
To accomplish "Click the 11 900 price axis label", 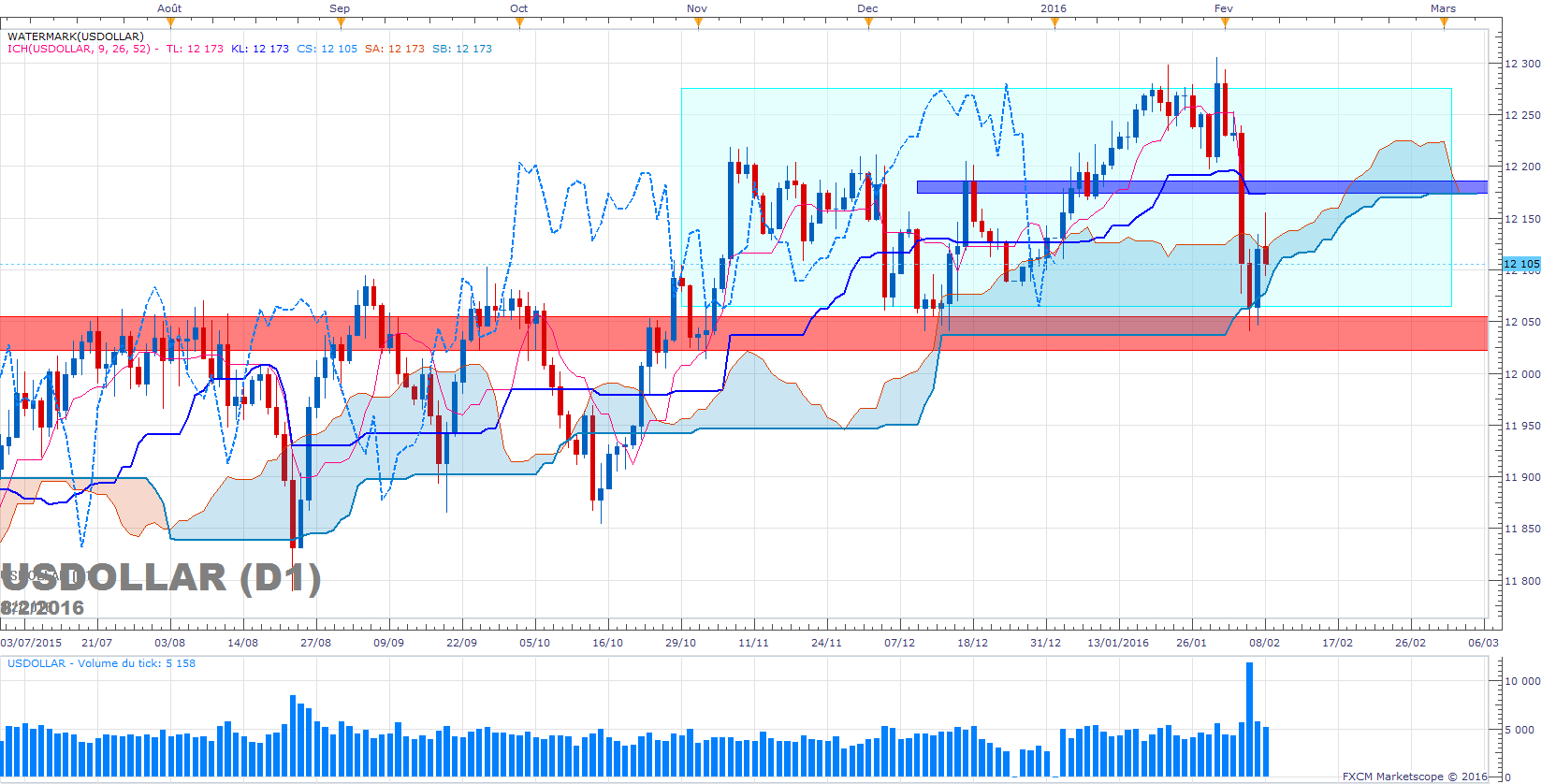I will point(1522,477).
